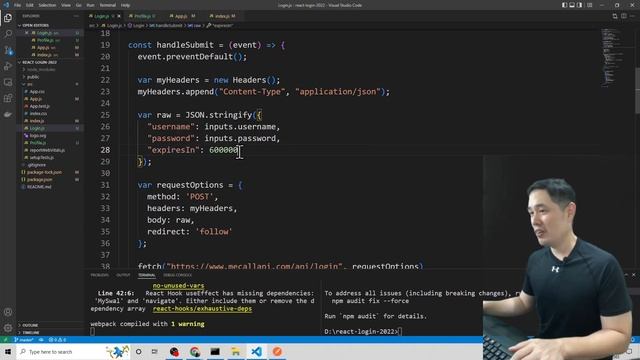
Task: Click the errors and warnings status item
Action: (57, 340)
